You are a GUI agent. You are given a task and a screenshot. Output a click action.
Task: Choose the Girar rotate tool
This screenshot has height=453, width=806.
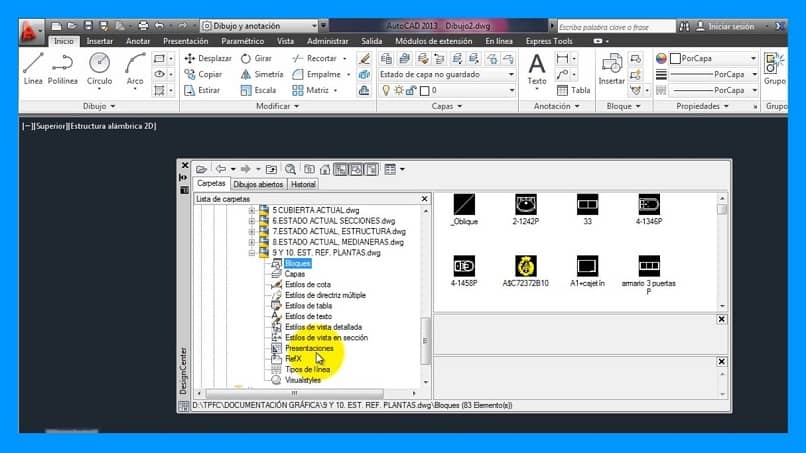(256, 58)
